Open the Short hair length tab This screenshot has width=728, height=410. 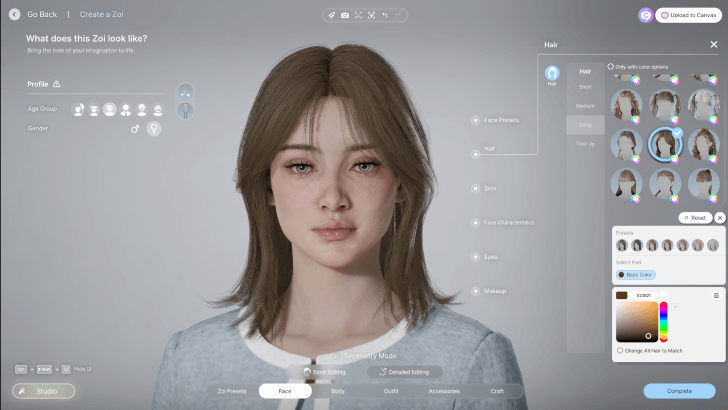585,87
